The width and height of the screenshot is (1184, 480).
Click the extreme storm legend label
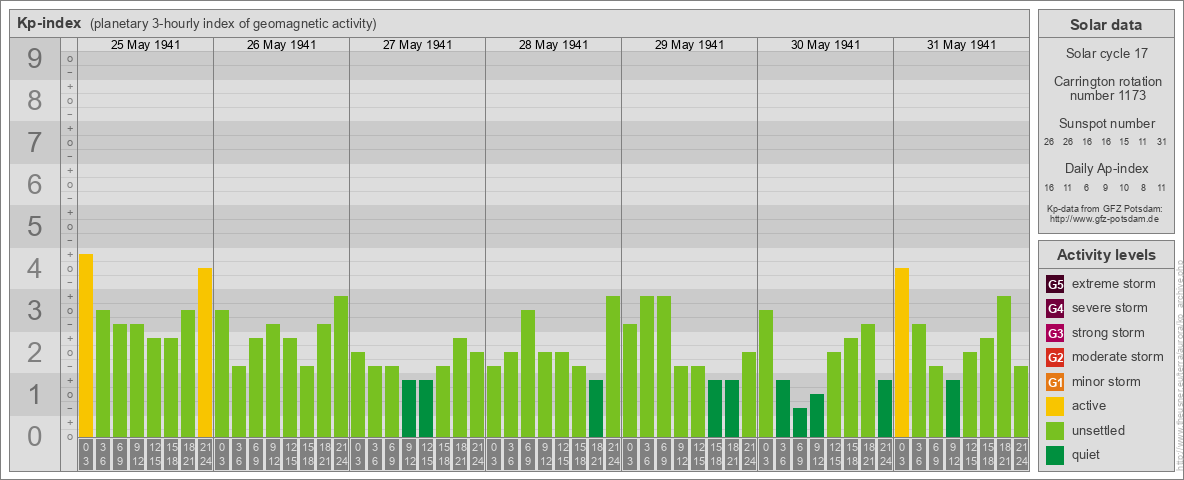pos(1114,284)
